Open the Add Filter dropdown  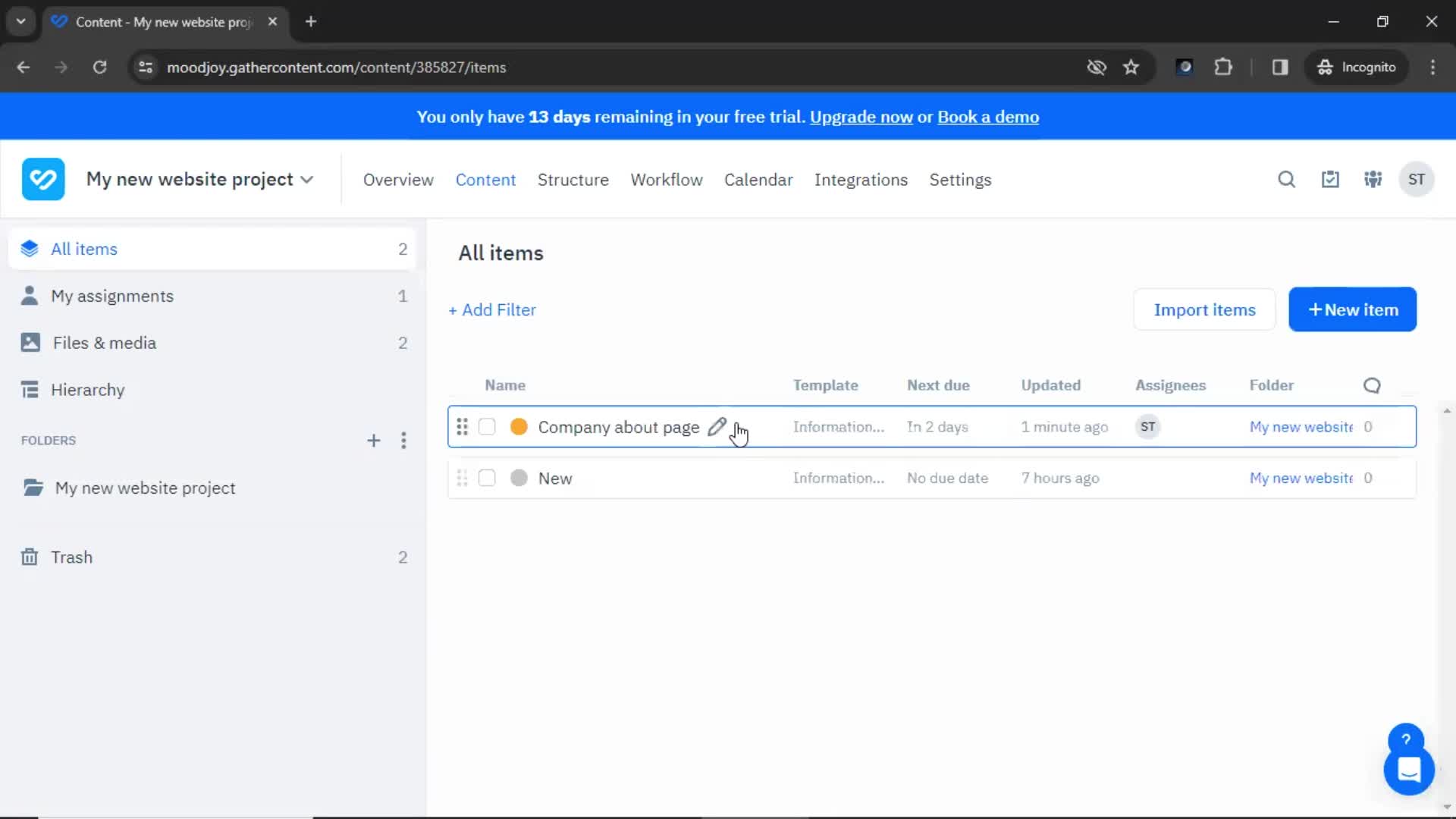pyautogui.click(x=492, y=310)
